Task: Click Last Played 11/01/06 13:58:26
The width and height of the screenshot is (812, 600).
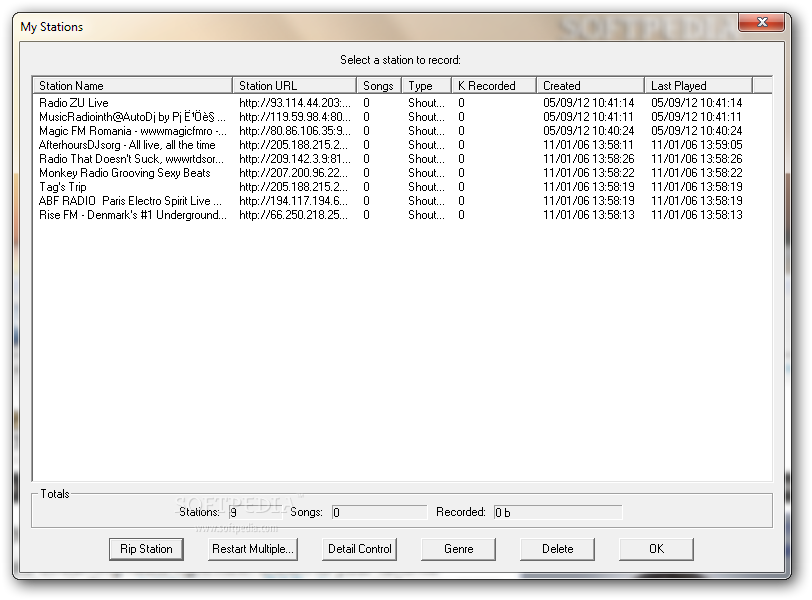Action: (x=697, y=159)
